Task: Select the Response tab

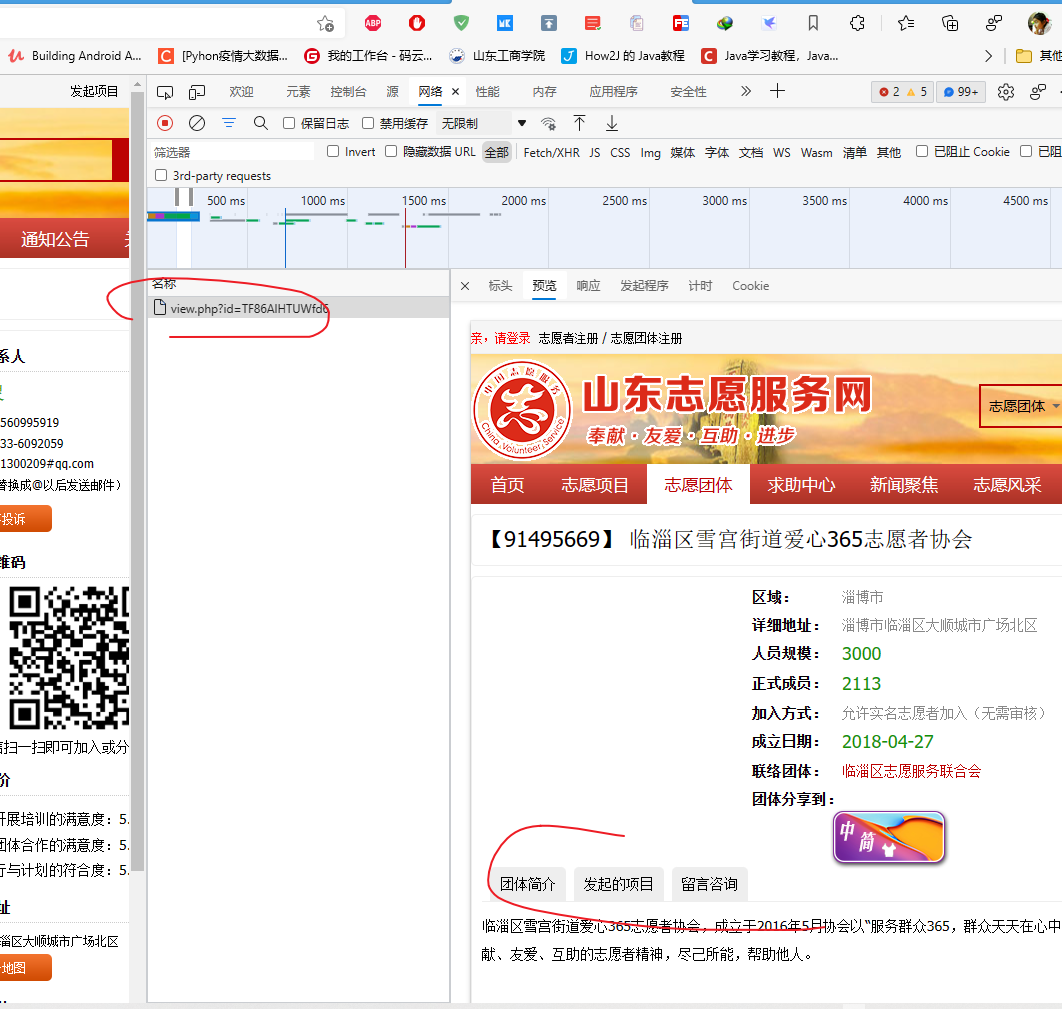Action: click(589, 286)
